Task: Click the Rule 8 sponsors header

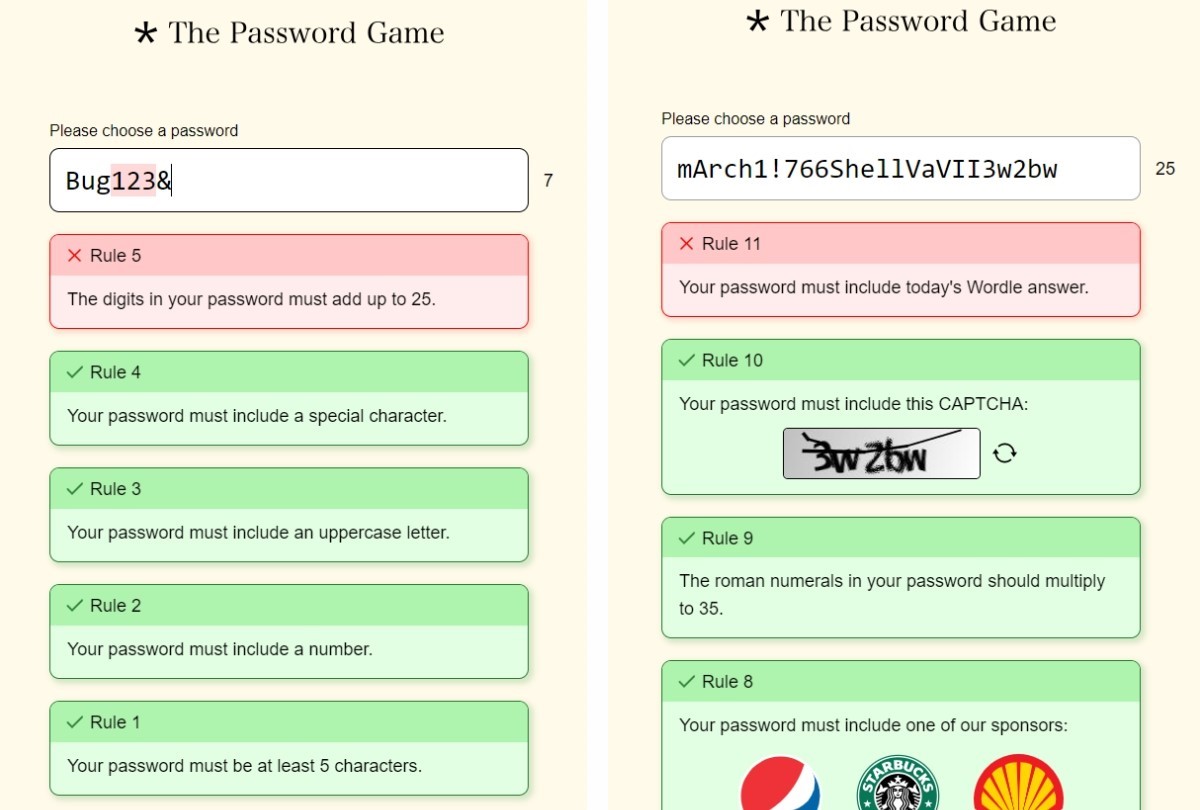Action: [x=900, y=682]
